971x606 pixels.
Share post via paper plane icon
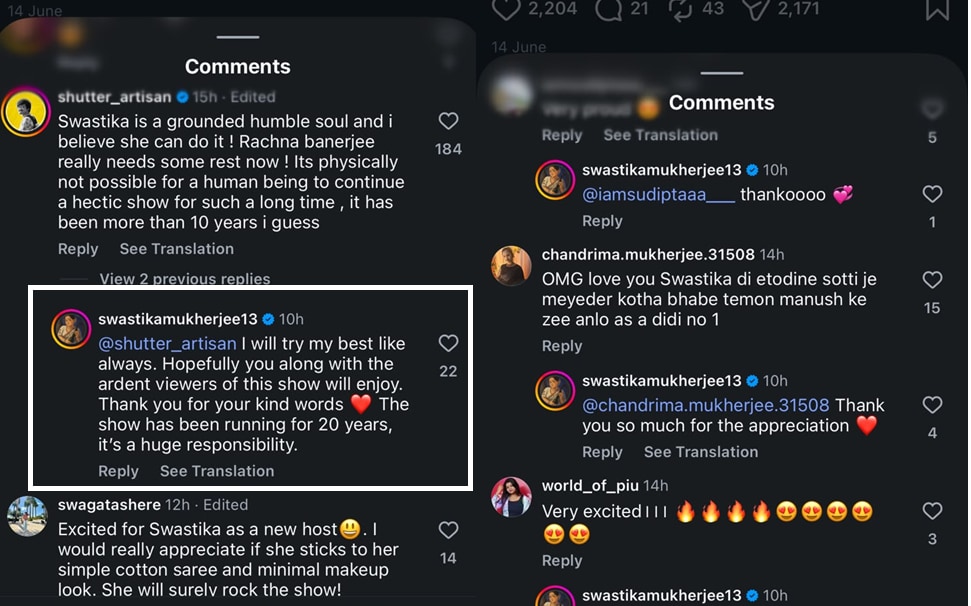coord(755,9)
